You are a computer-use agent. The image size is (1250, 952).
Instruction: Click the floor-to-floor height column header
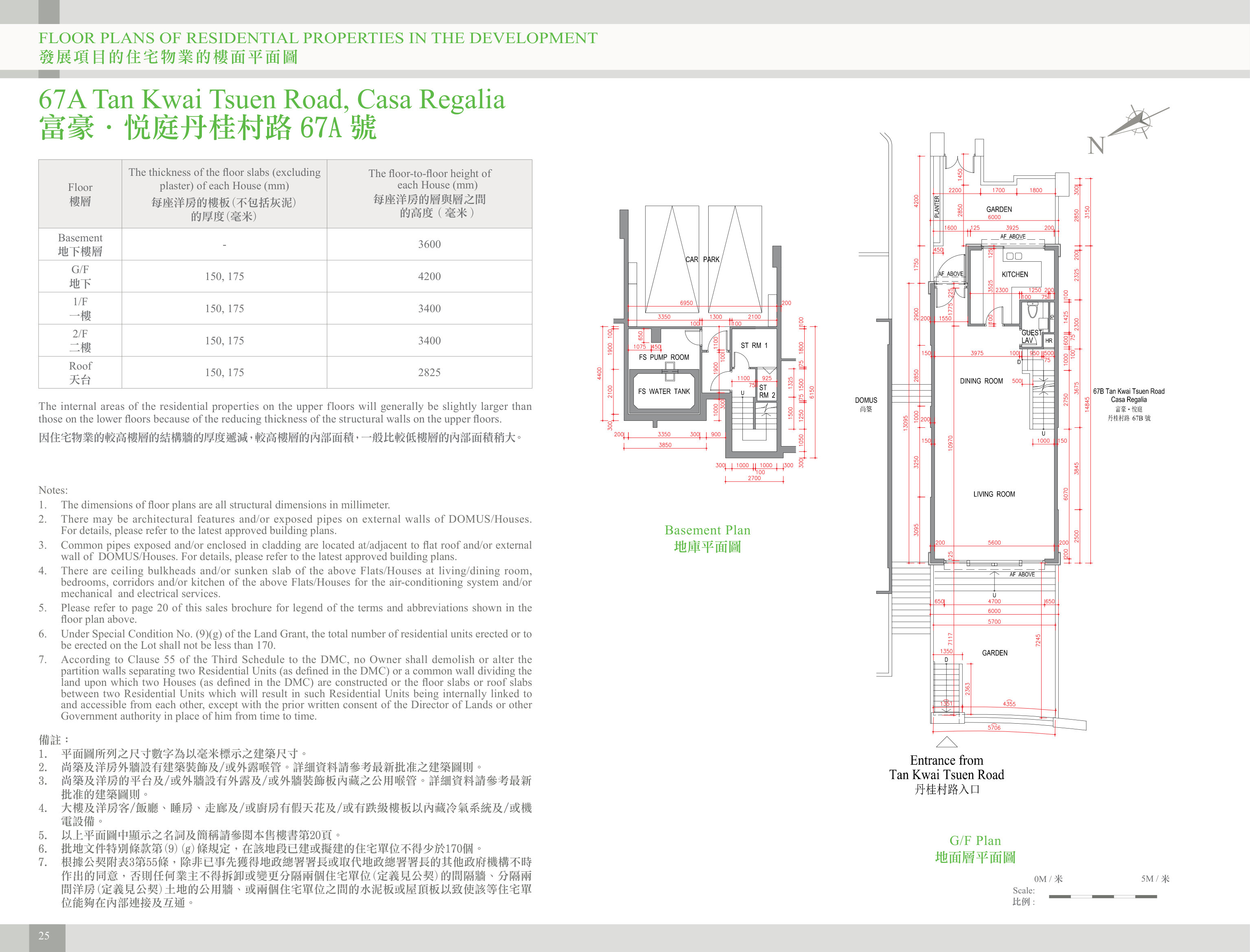click(x=429, y=194)
